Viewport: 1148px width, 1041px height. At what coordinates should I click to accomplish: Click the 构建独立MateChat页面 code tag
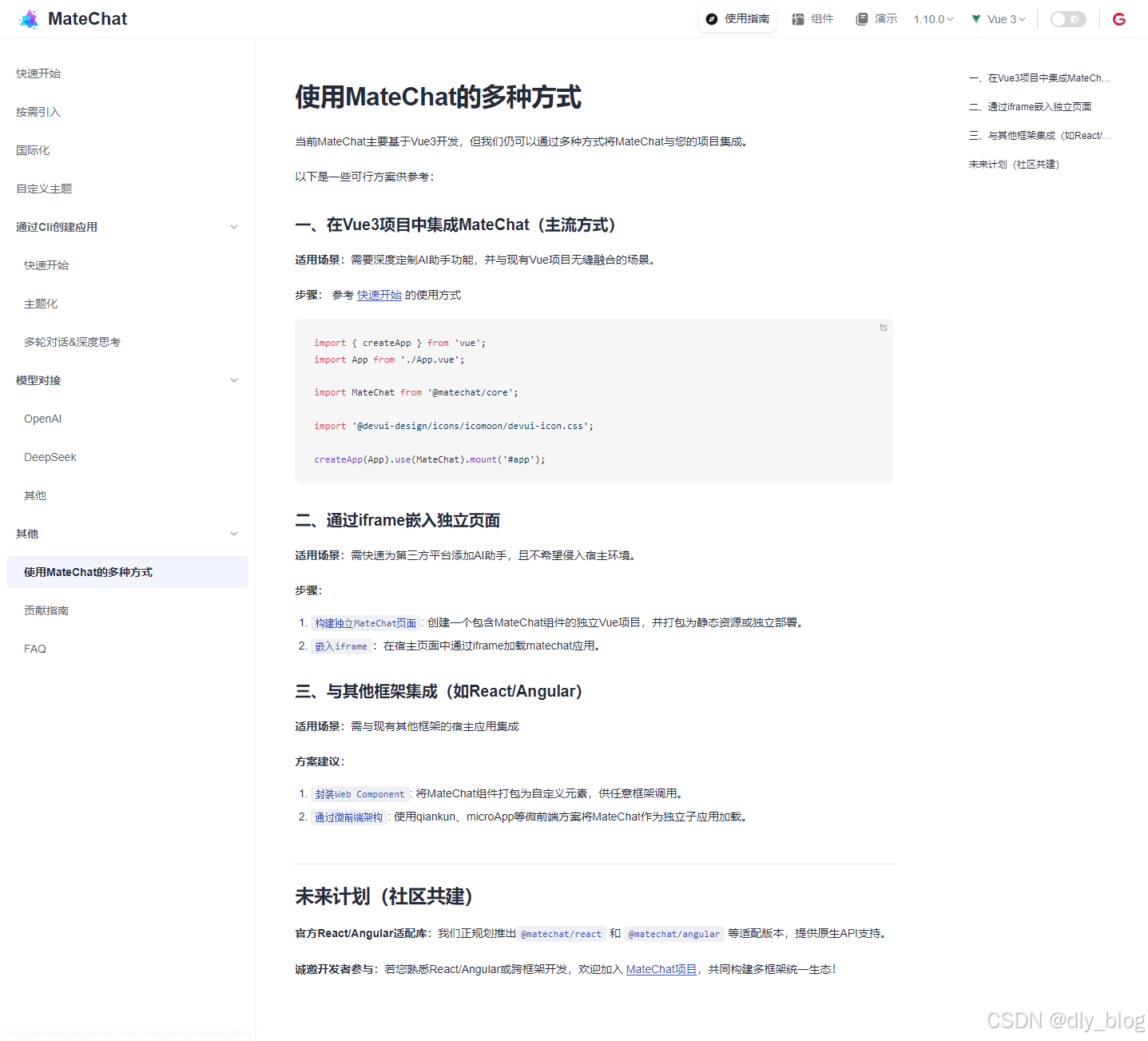pyautogui.click(x=366, y=623)
